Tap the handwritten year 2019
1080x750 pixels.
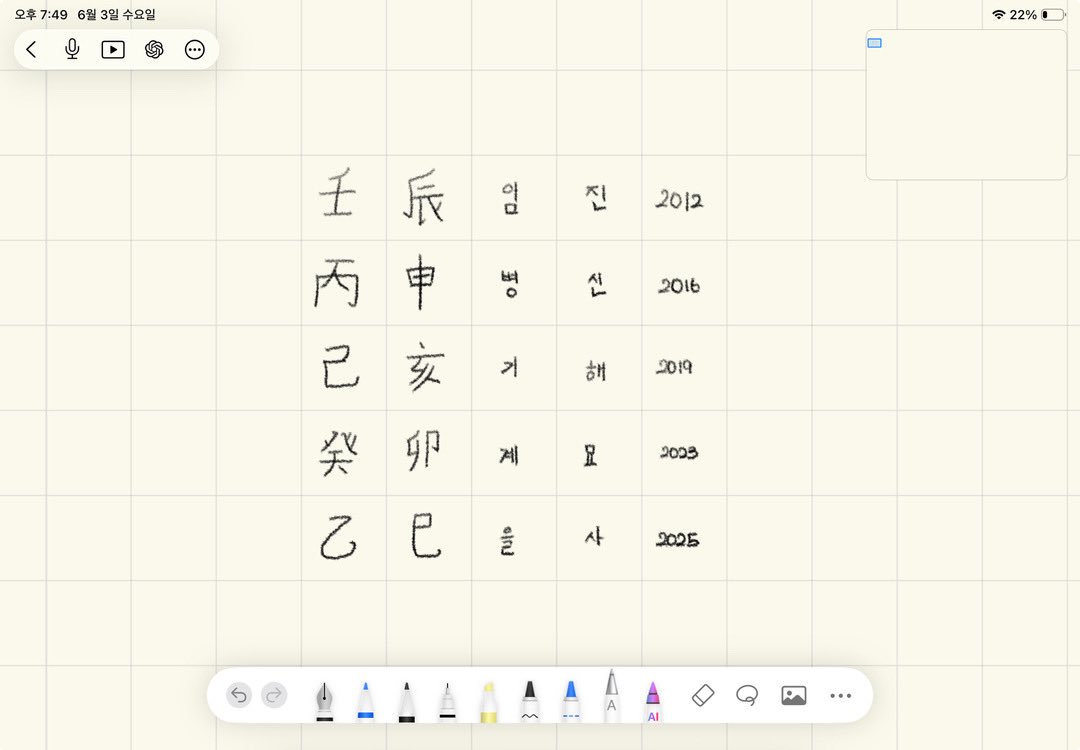coord(674,366)
